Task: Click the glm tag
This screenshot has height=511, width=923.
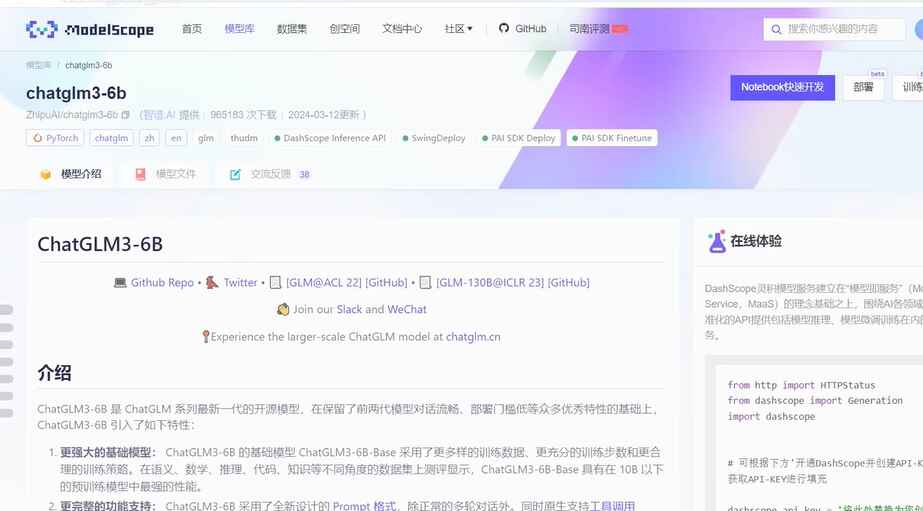Action: [205, 138]
